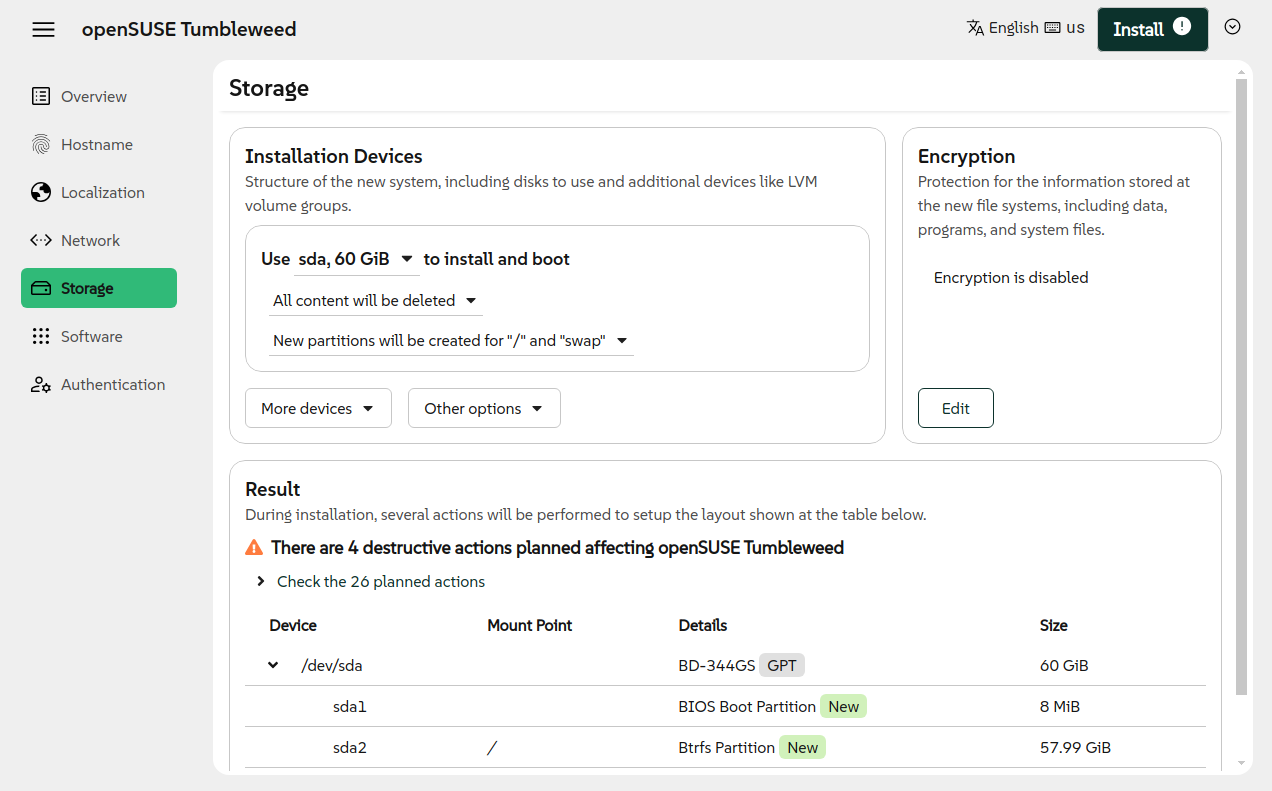Expand "Check the 26 planned actions"
This screenshot has height=791, width=1272.
(371, 581)
